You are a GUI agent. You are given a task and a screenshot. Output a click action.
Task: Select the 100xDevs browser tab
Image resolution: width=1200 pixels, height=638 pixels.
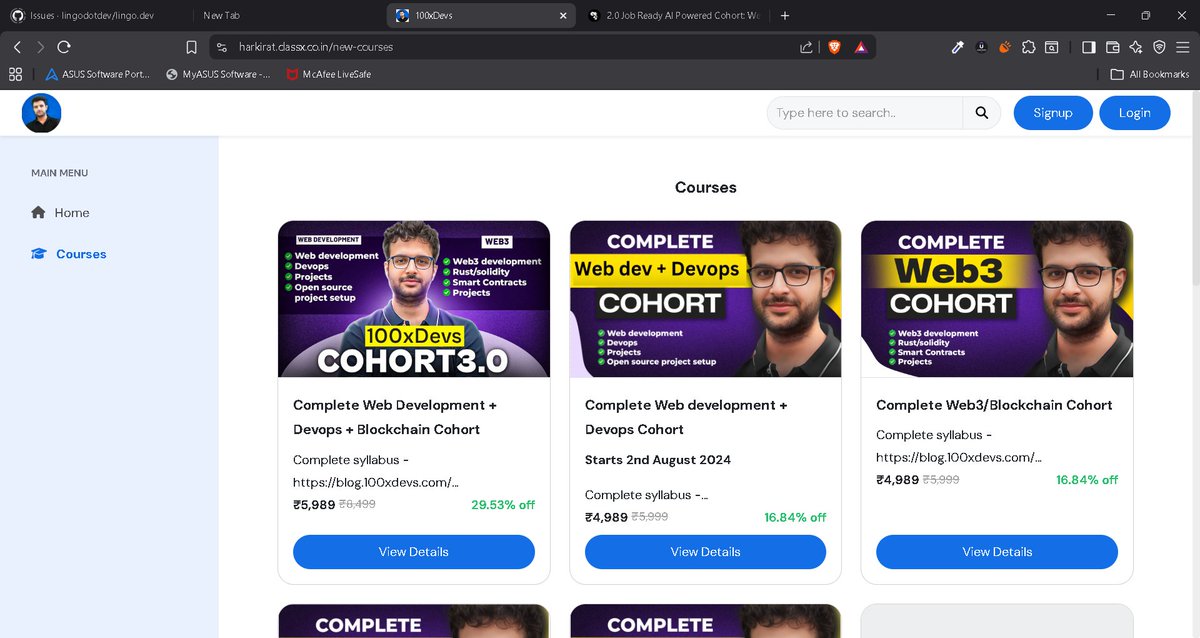[x=480, y=16]
